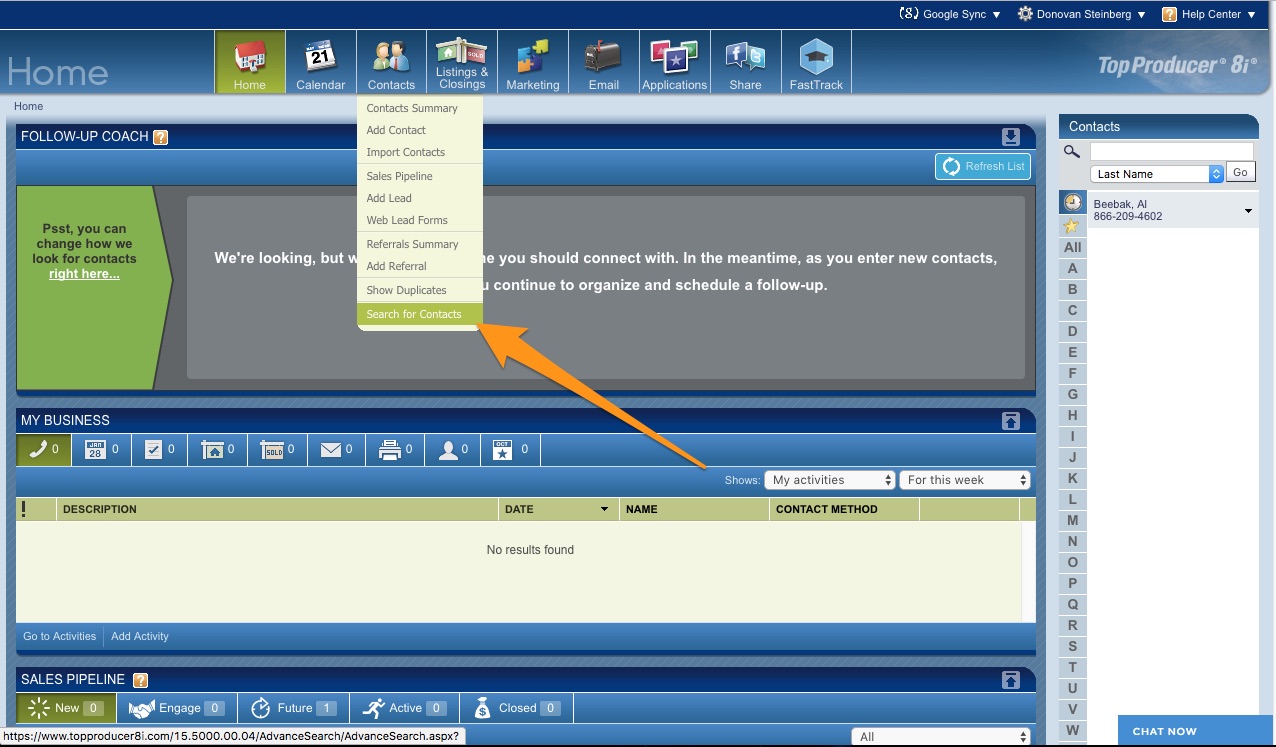Select the appointments calendar tab in My Business
Viewport: 1276px width, 747px height.
pyautogui.click(x=102, y=450)
